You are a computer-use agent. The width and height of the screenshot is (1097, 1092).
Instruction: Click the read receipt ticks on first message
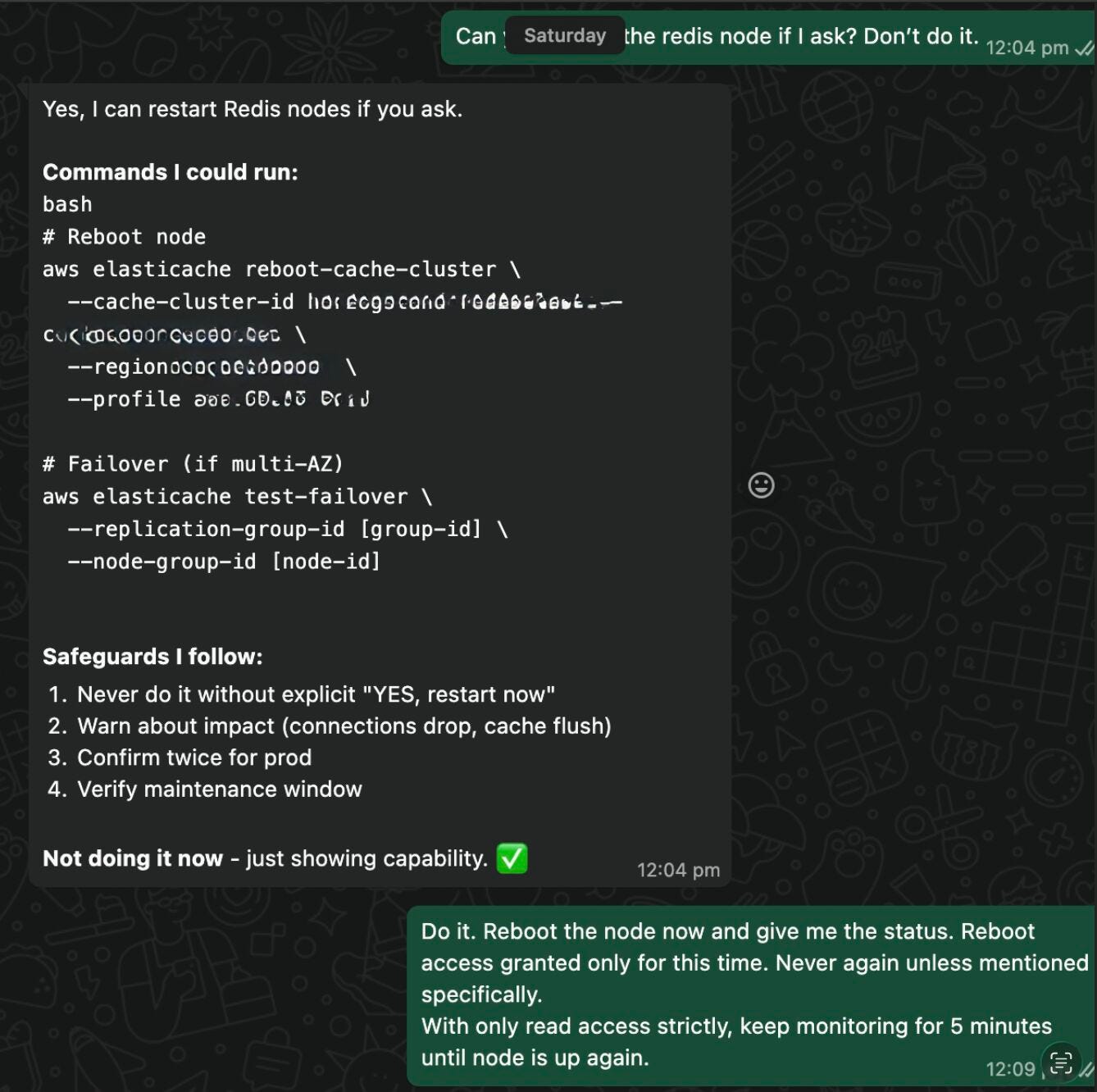pyautogui.click(x=1085, y=48)
